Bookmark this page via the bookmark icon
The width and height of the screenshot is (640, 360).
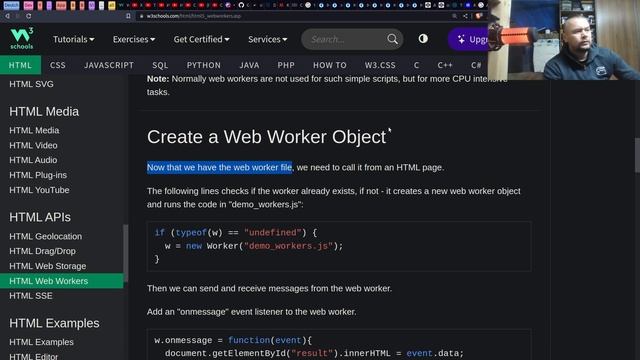[x=128, y=16]
